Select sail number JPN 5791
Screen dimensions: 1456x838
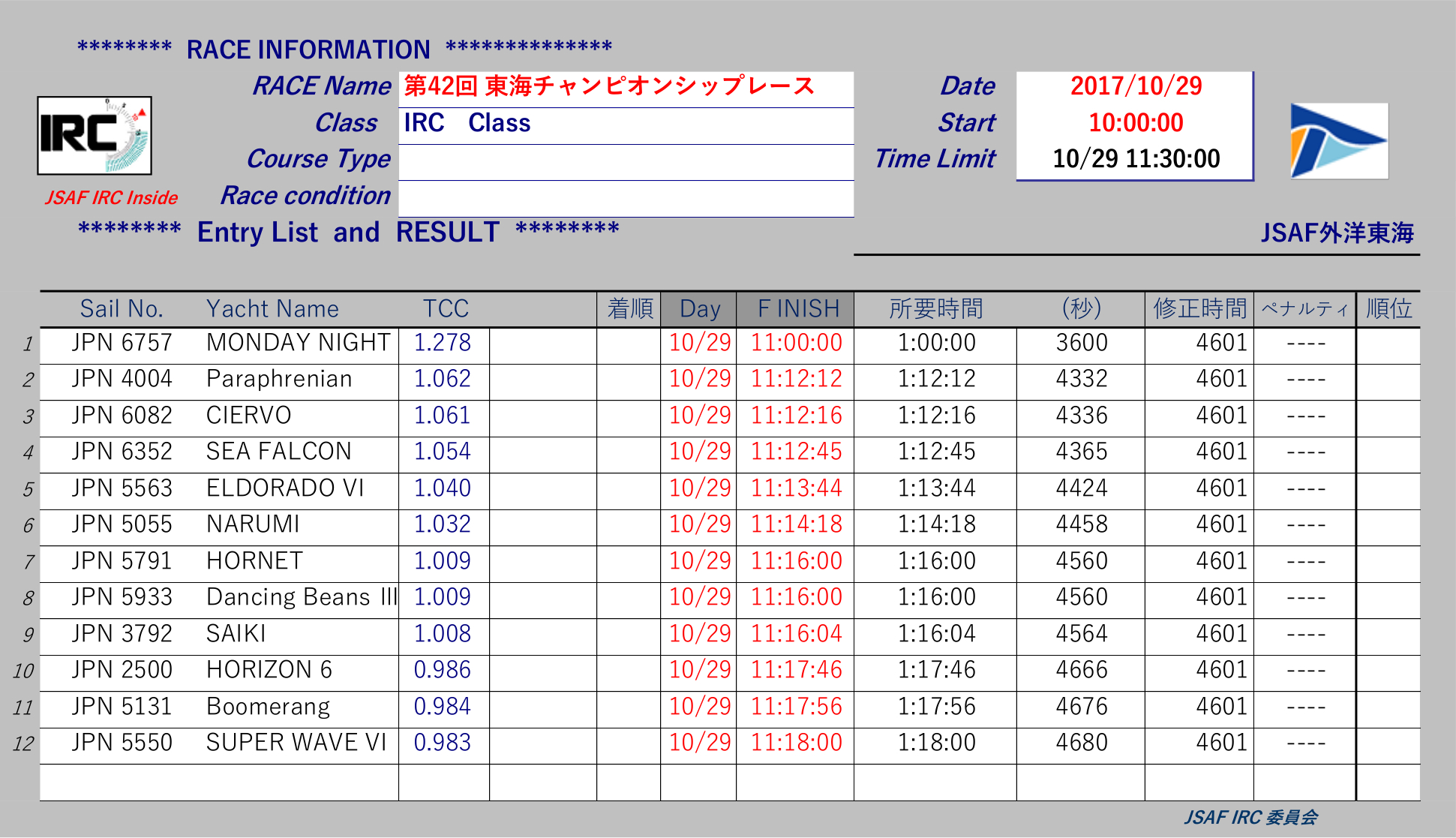tap(122, 561)
